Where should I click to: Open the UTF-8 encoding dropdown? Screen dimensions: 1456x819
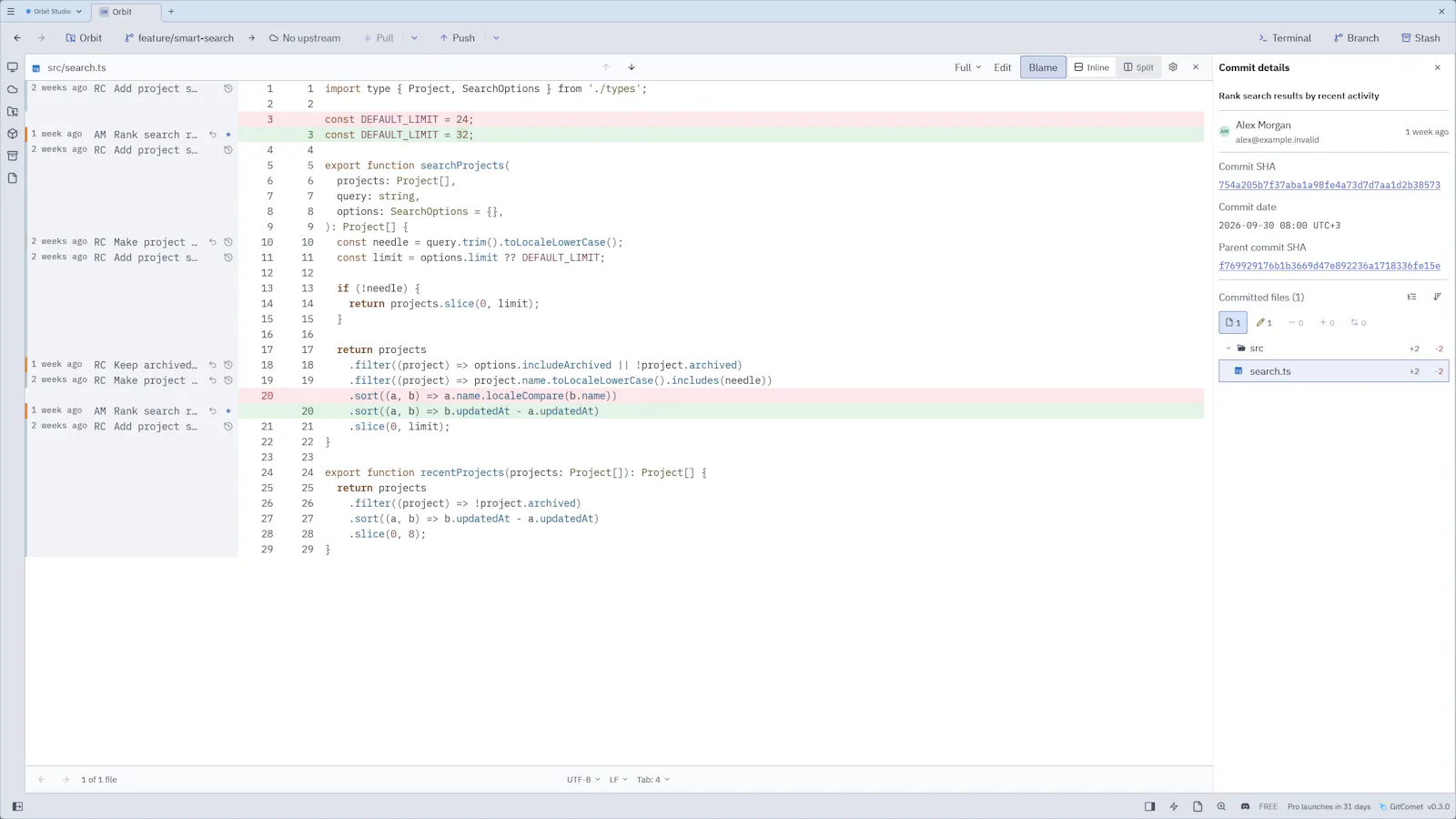(583, 780)
